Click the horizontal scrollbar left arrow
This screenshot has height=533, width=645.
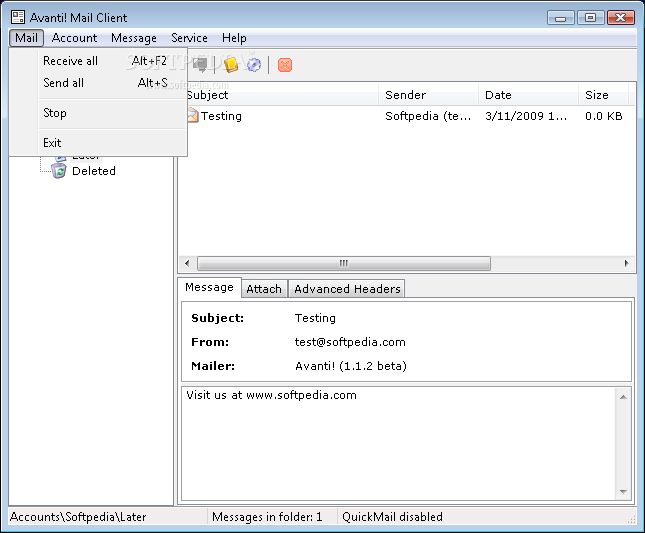click(188, 263)
